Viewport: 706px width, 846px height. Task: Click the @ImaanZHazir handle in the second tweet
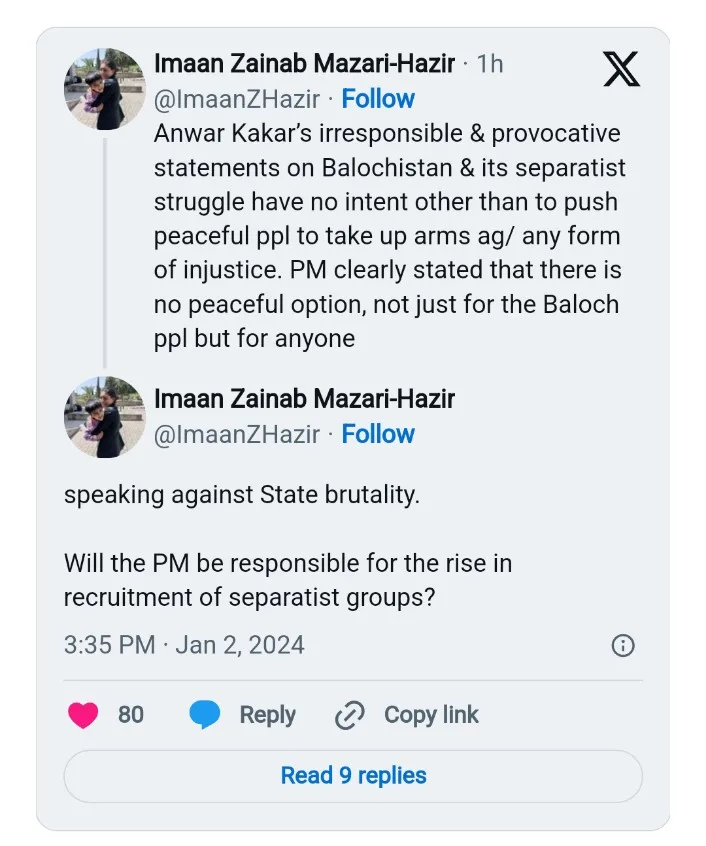pos(237,434)
